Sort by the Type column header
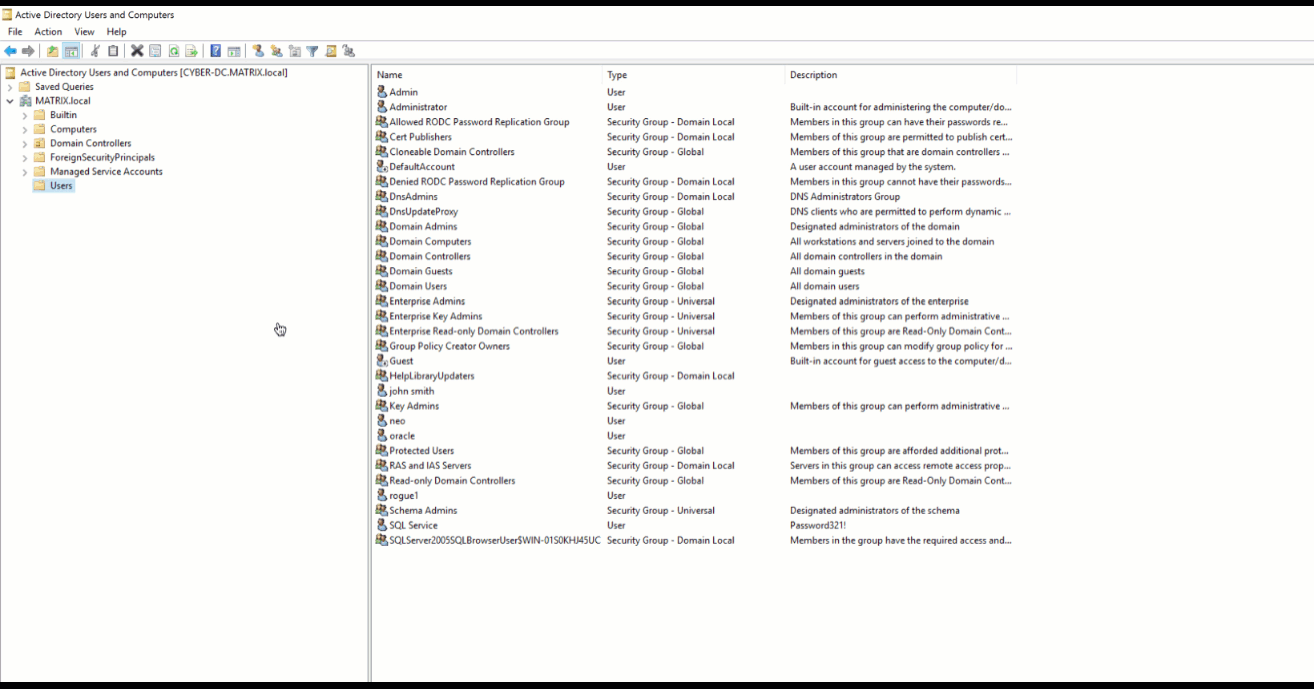Viewport: 1314px width, 689px height. click(694, 75)
